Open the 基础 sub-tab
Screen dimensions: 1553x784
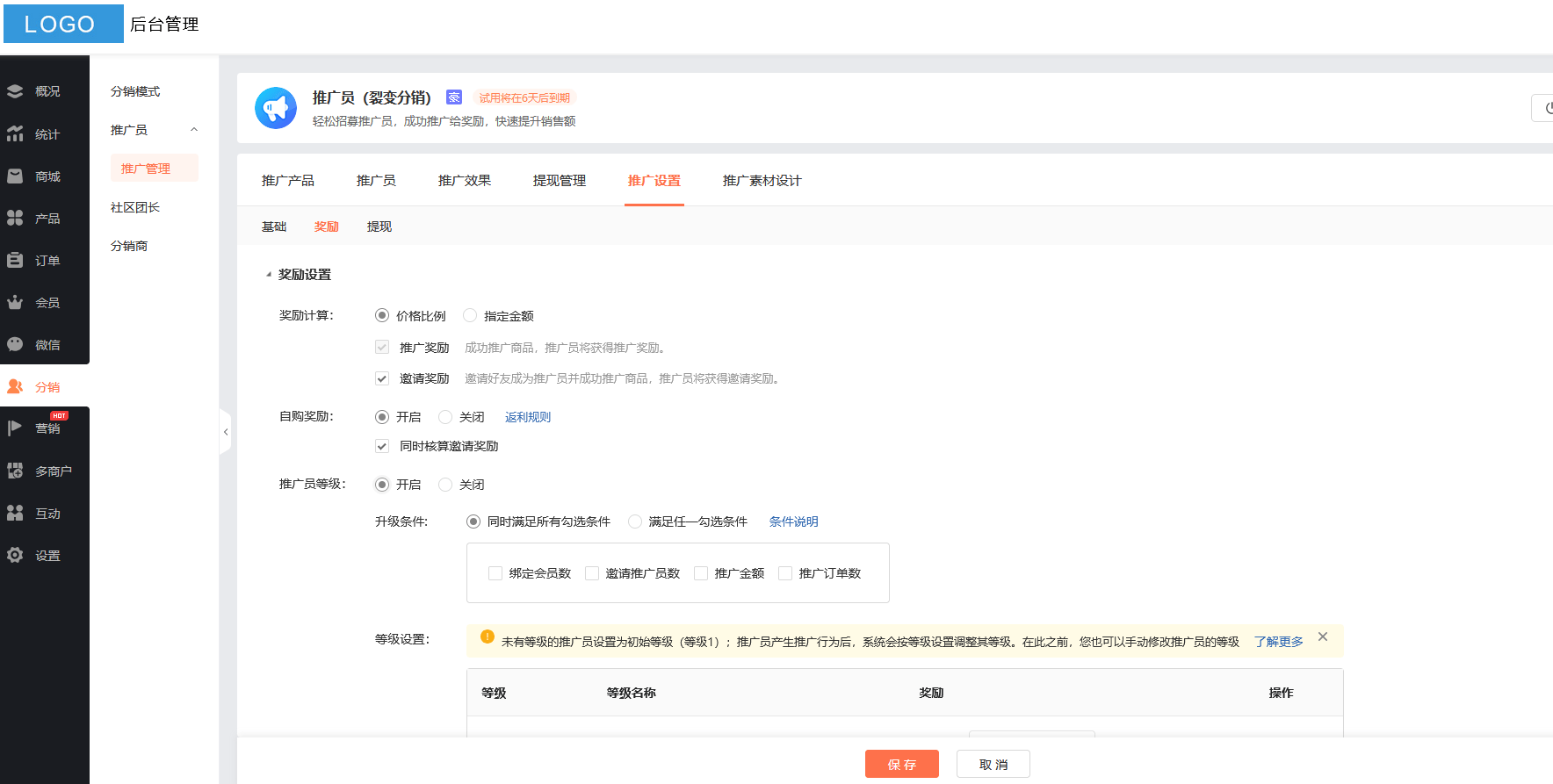point(274,227)
